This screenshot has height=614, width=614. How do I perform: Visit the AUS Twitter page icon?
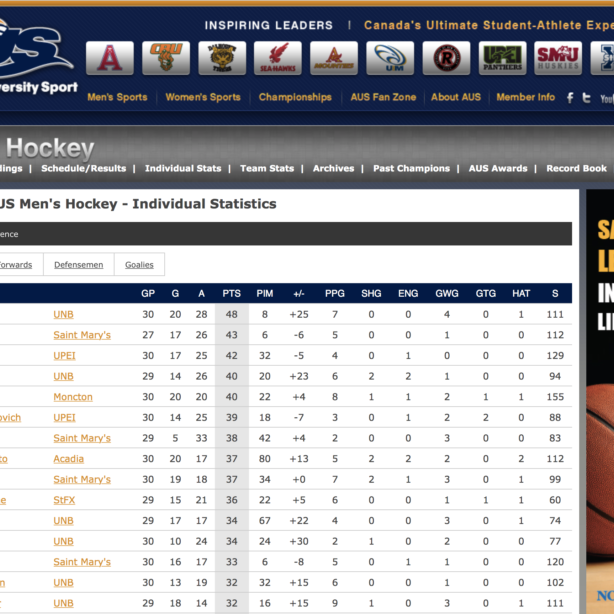(586, 98)
